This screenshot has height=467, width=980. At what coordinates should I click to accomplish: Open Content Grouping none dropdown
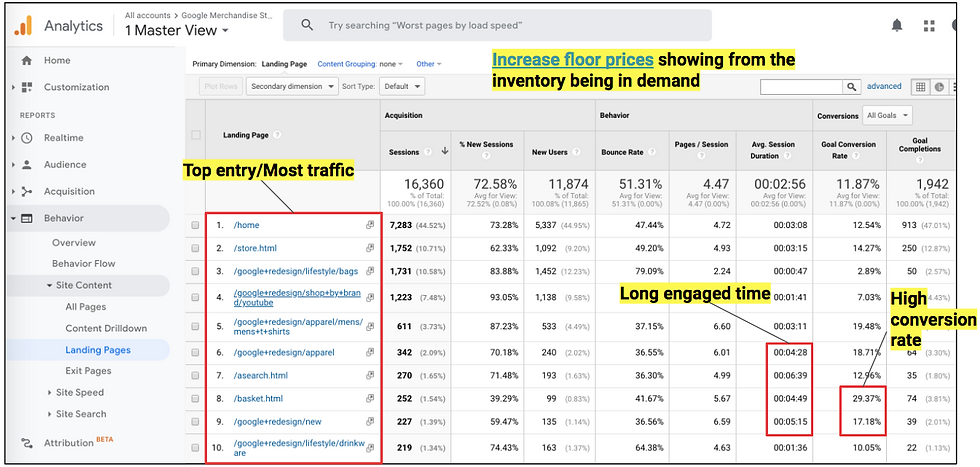[x=360, y=64]
